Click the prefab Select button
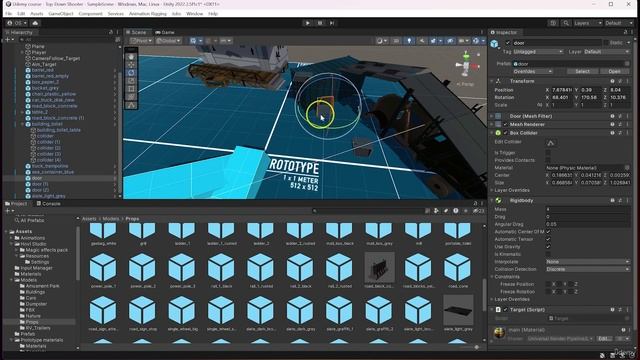Screen dimensions: 640x360 pyautogui.click(x=582, y=71)
